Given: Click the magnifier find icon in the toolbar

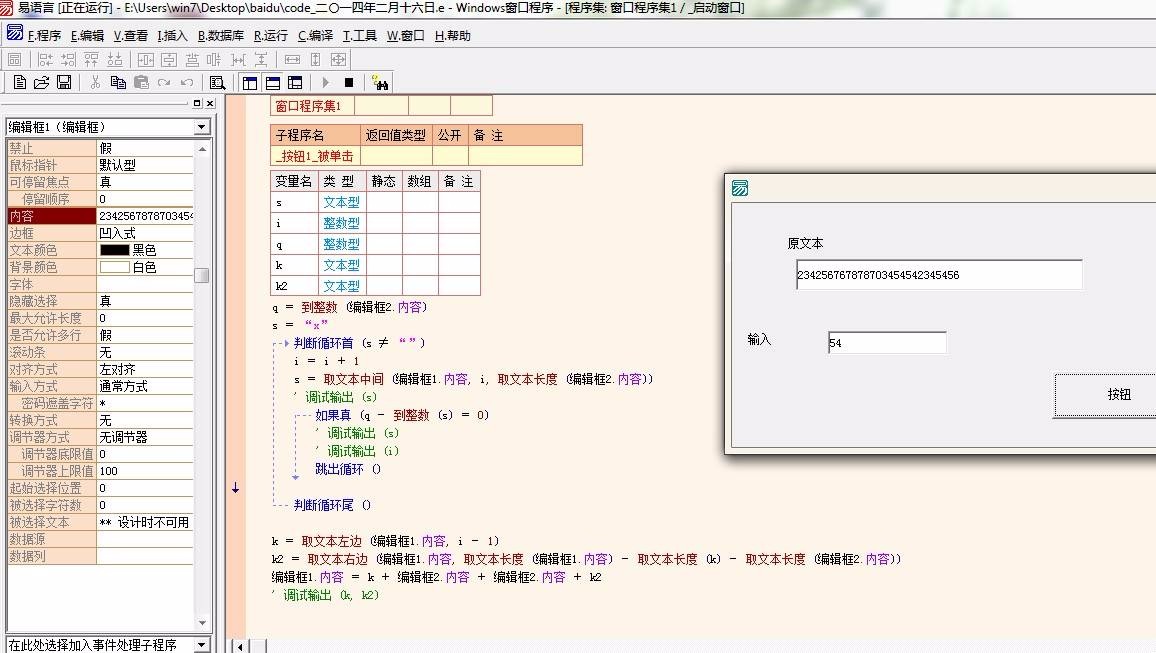Looking at the screenshot, I should click(x=217, y=82).
